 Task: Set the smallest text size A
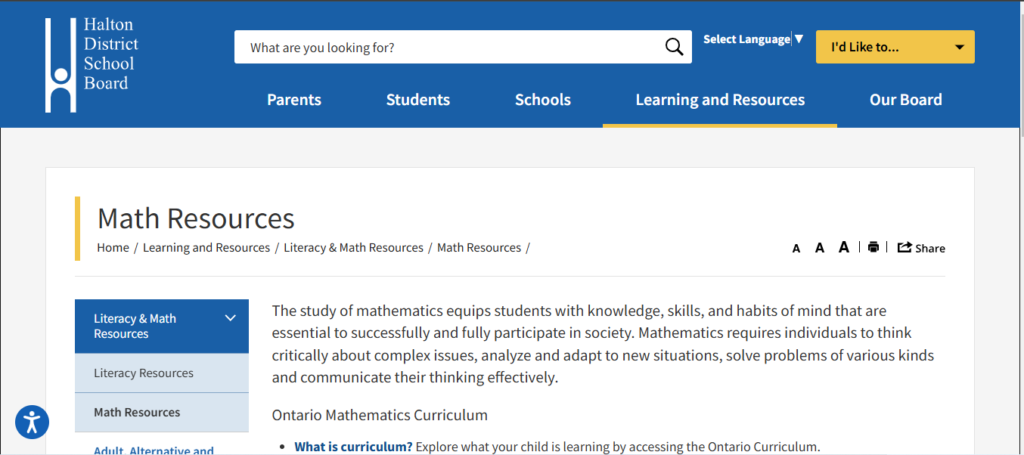click(796, 249)
